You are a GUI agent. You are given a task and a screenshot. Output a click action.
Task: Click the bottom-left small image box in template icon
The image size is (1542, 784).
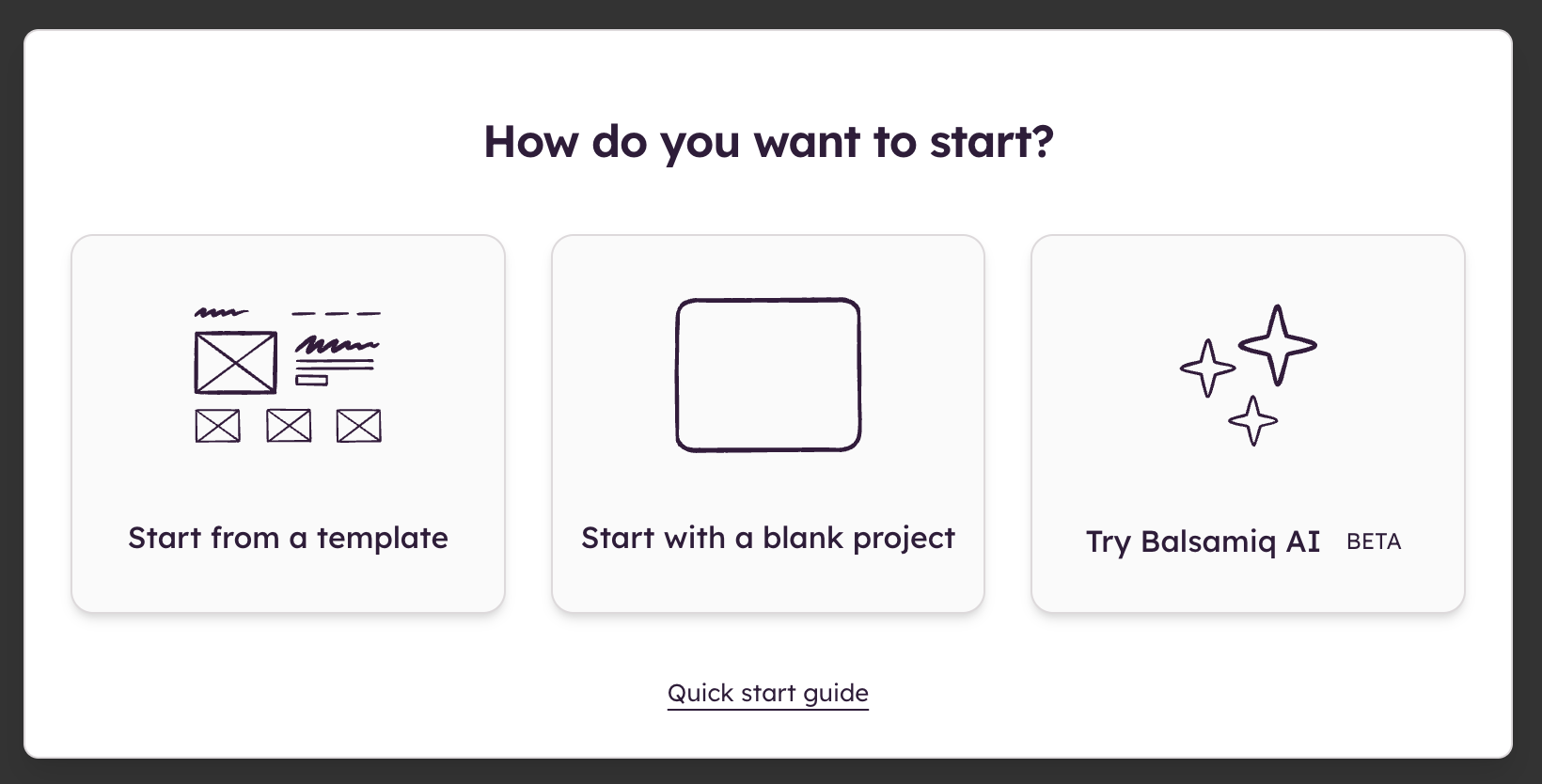pos(217,426)
